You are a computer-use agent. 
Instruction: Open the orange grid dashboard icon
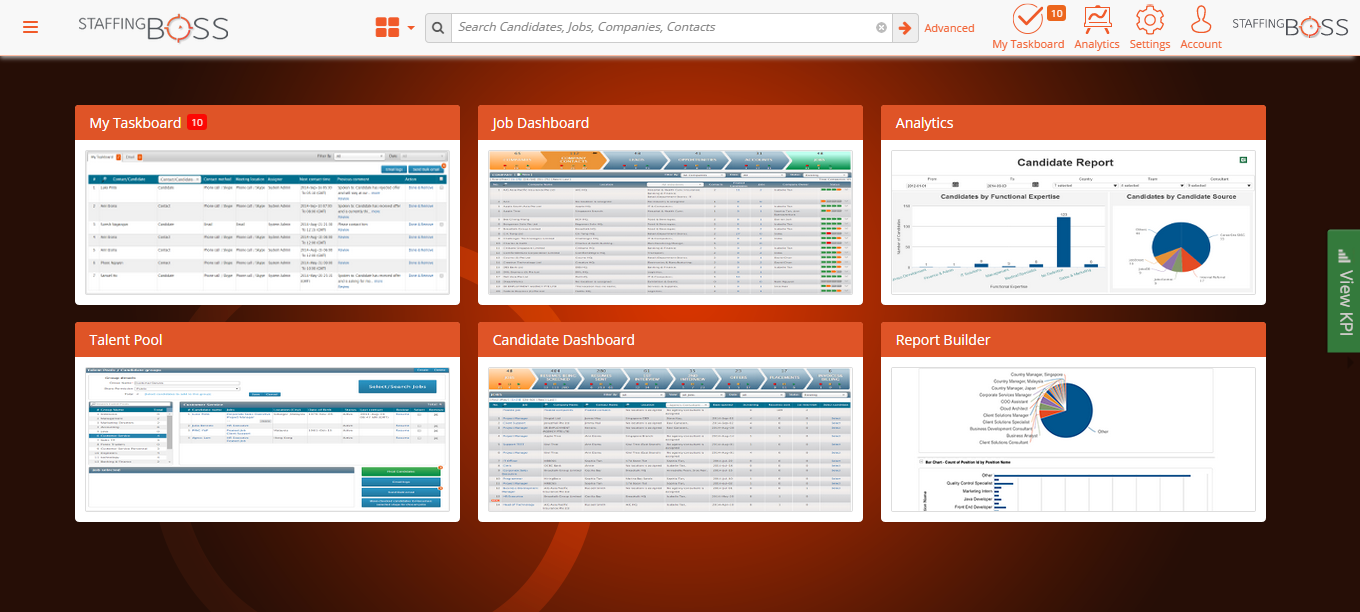coord(388,28)
